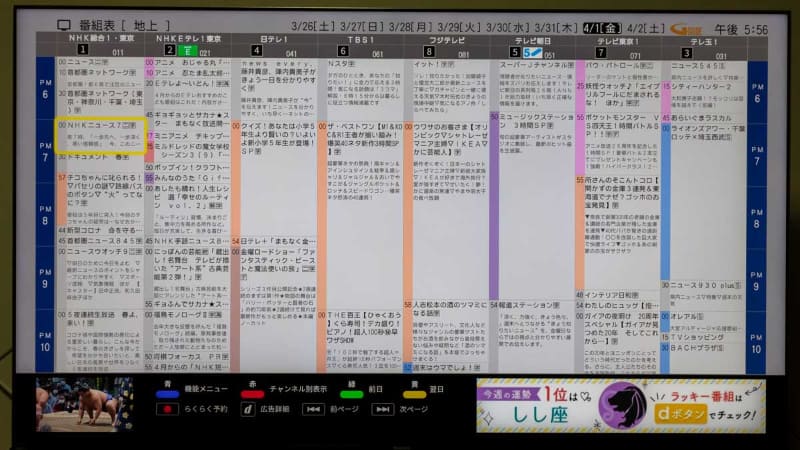
Task: Click the green E icon on Eテレ header
Action: point(187,51)
